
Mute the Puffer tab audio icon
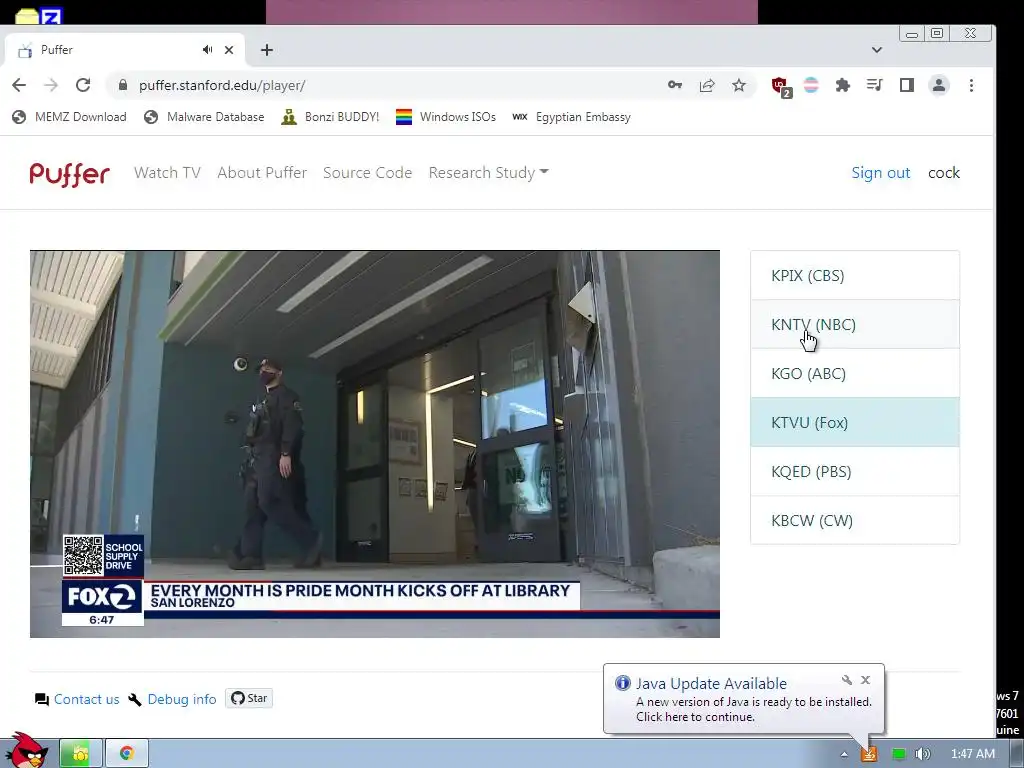pyautogui.click(x=207, y=50)
